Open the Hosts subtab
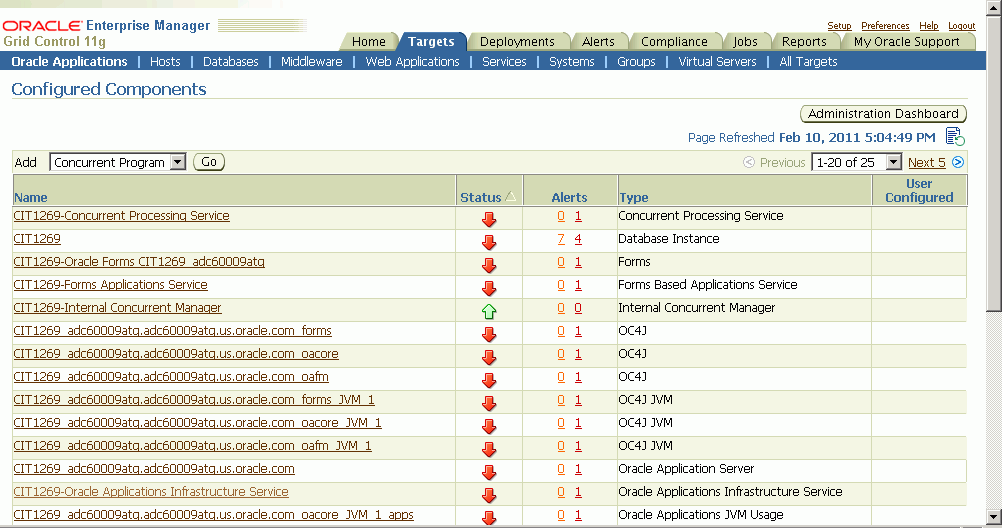 pos(166,62)
